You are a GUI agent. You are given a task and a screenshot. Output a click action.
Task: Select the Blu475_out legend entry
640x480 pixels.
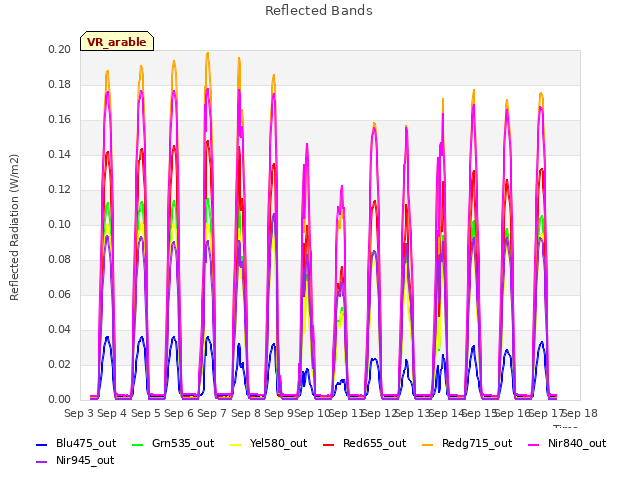(76, 444)
